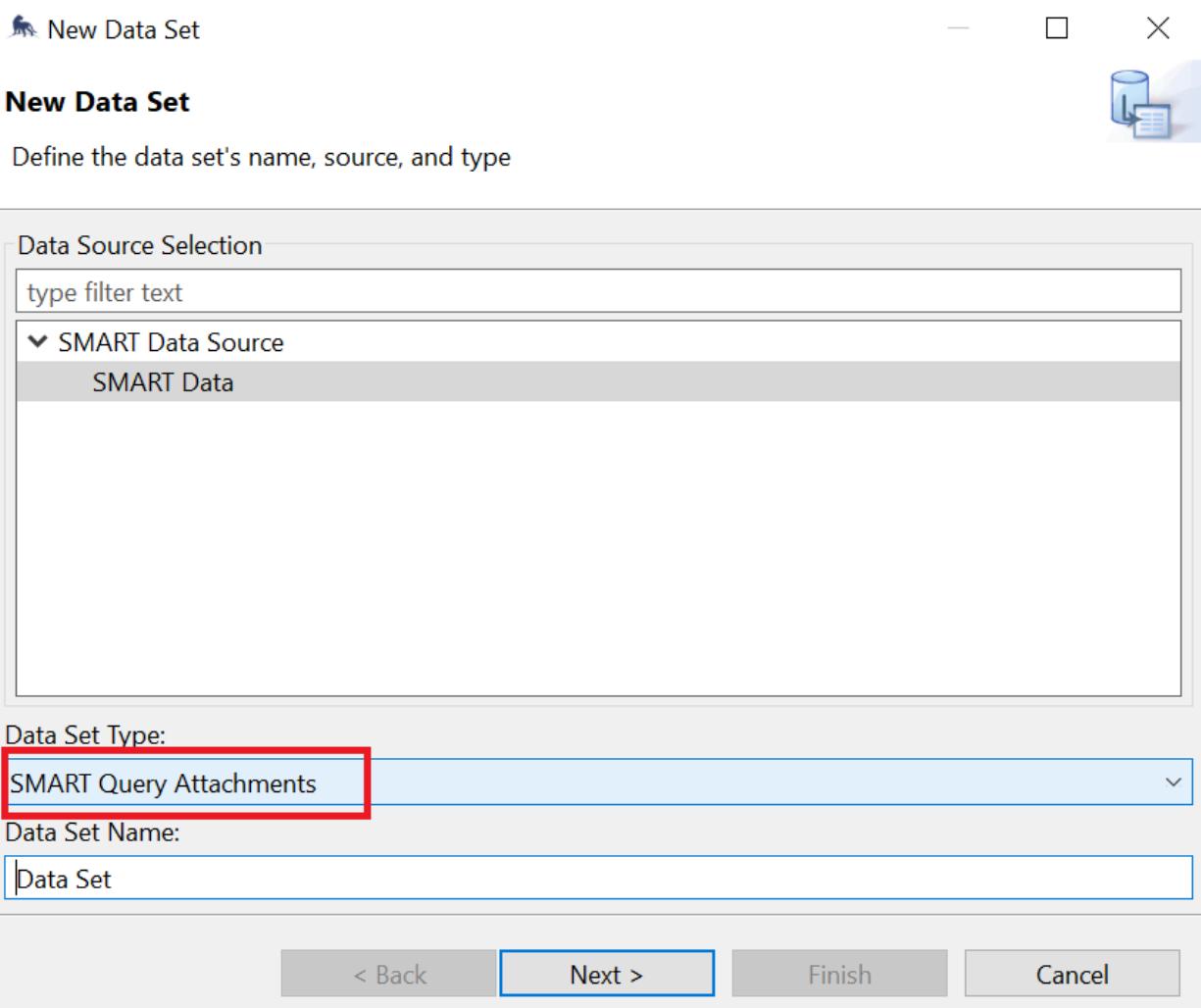
Task: Click the Data Set Name label
Action: [92, 832]
